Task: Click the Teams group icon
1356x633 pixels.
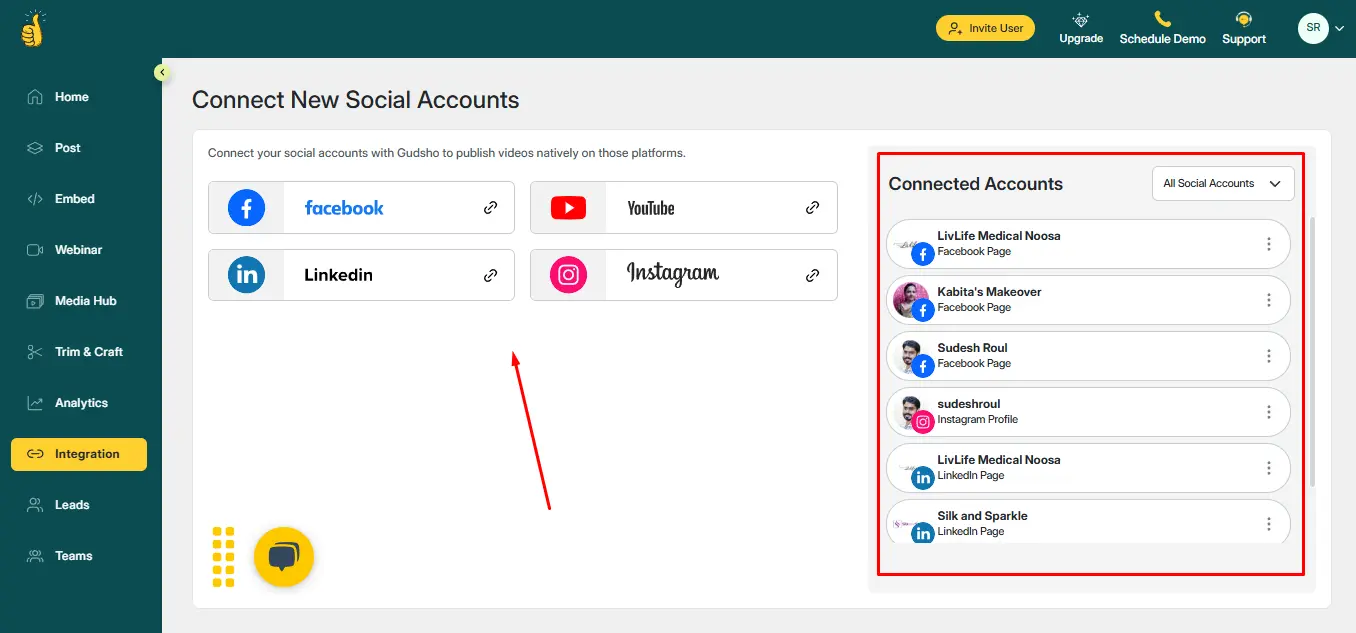Action: [x=35, y=556]
